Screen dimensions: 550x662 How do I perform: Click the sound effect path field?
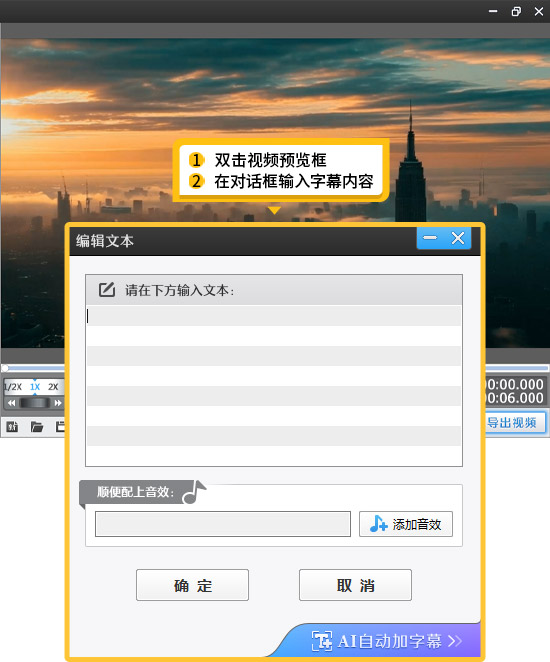[223, 524]
